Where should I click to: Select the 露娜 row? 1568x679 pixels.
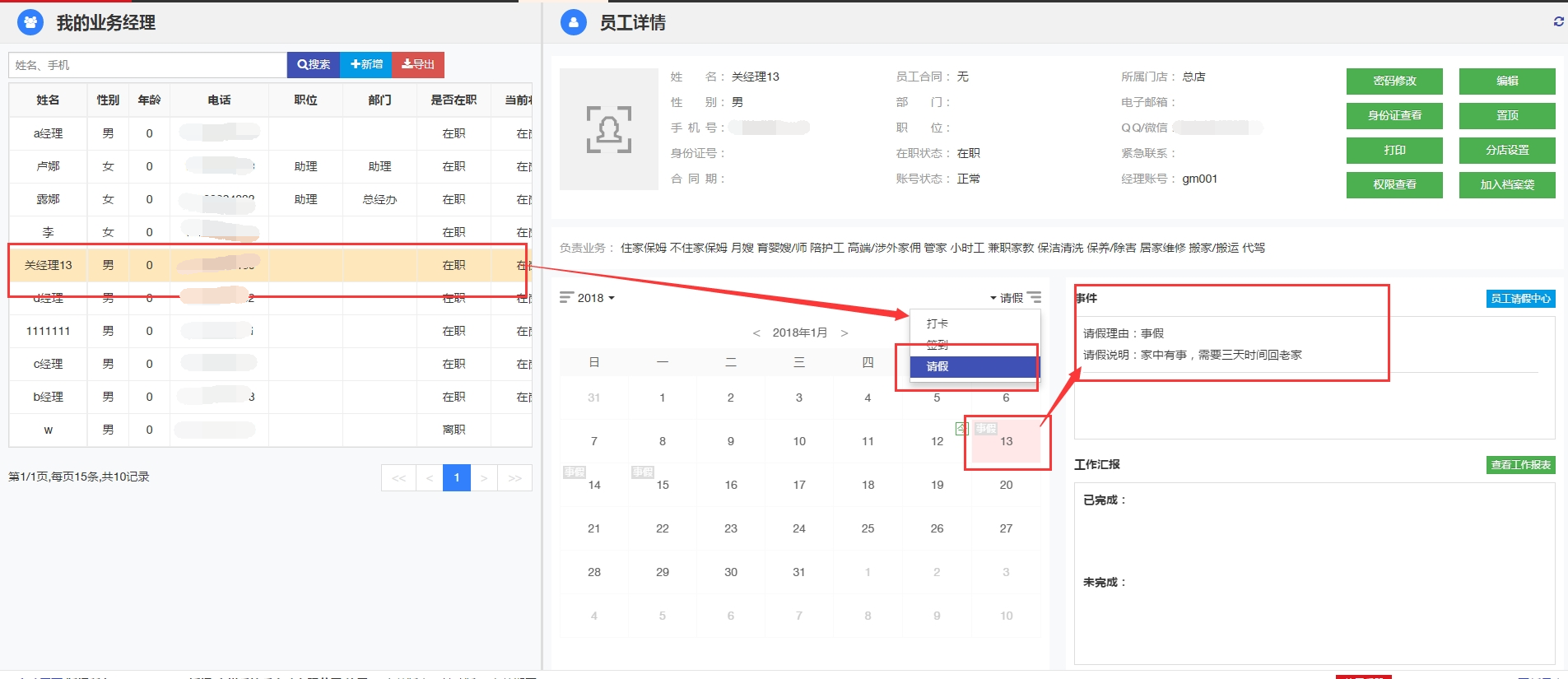point(270,199)
